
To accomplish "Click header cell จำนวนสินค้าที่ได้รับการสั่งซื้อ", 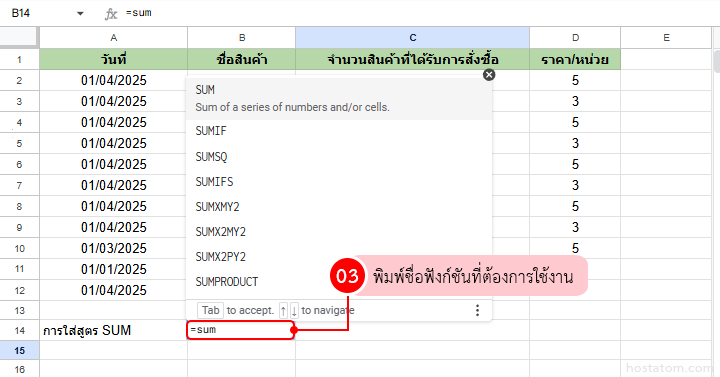I will click(x=412, y=60).
